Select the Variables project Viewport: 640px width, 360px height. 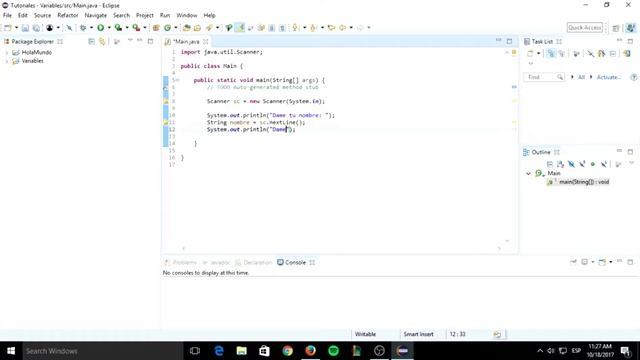click(x=33, y=61)
